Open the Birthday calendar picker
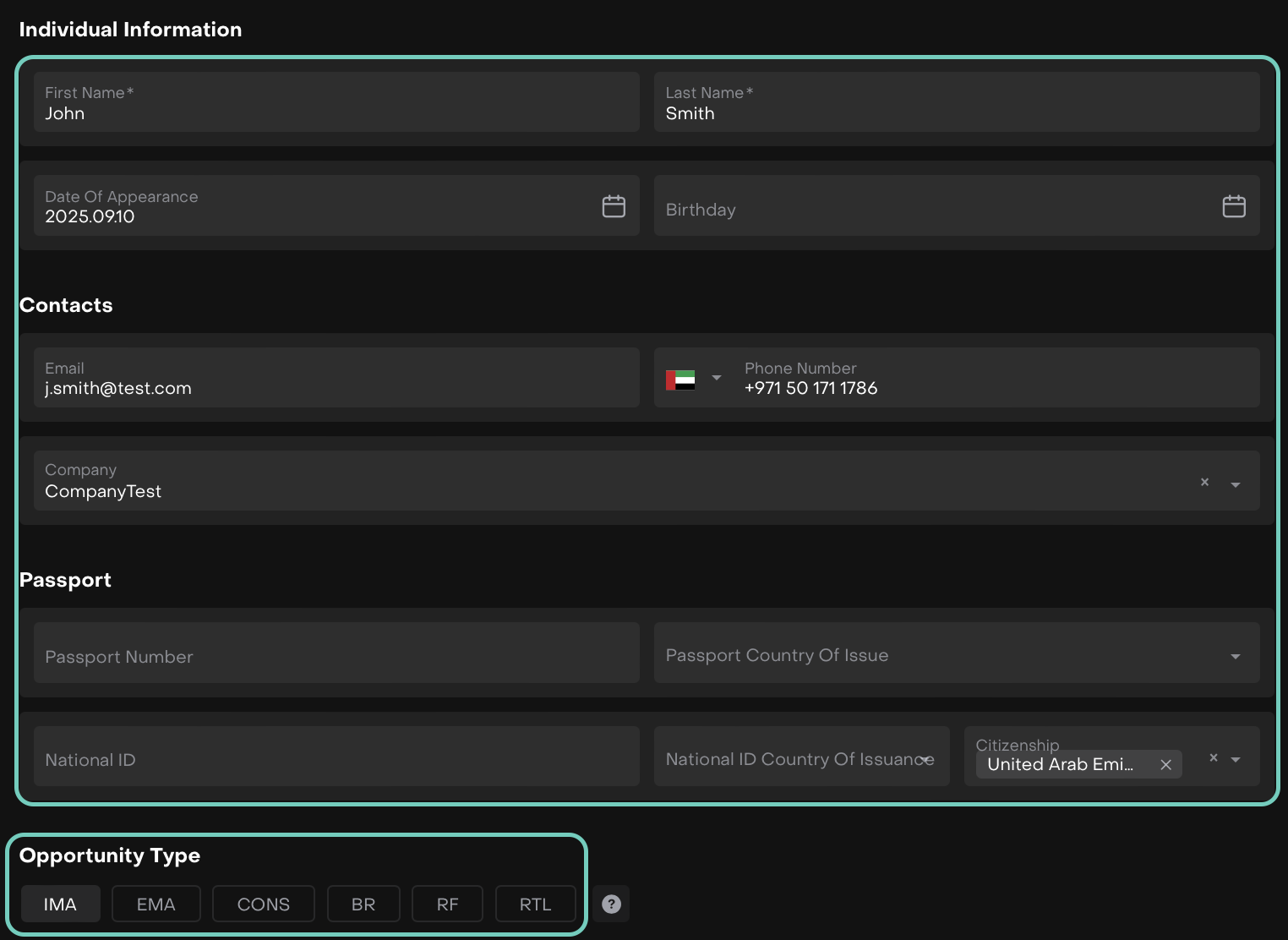This screenshot has width=1288, height=940. [1233, 206]
